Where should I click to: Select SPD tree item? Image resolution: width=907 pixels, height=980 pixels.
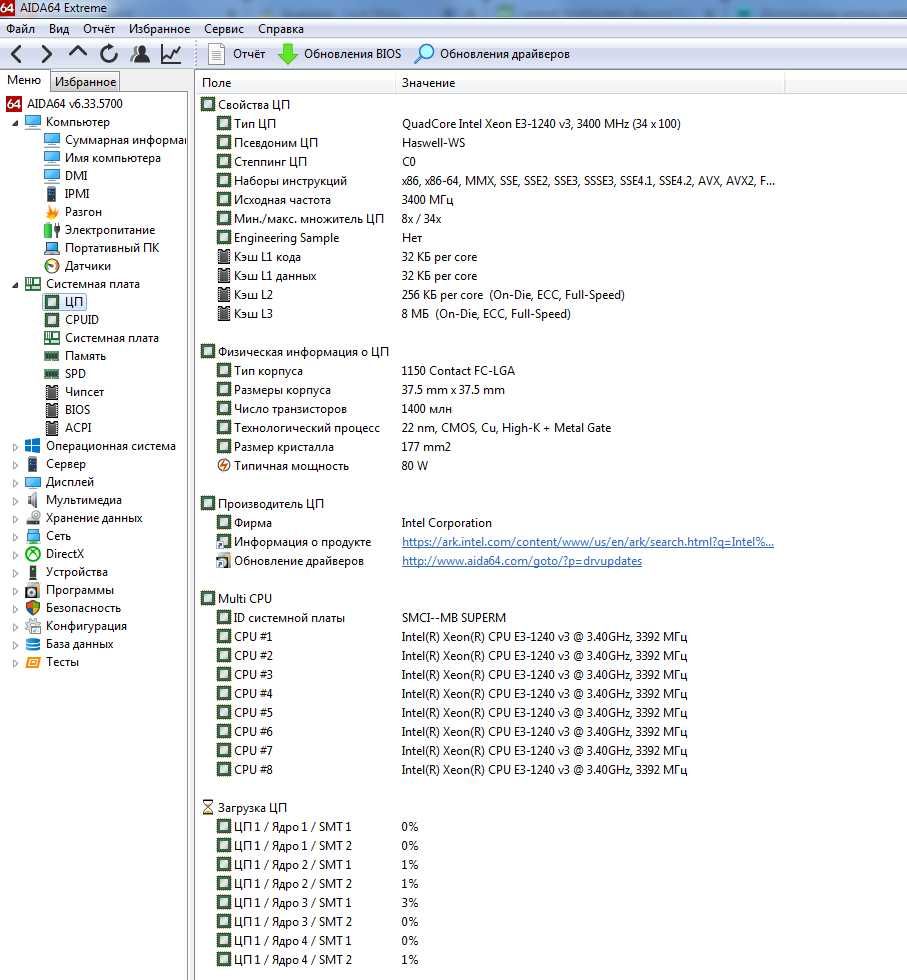click(x=66, y=374)
